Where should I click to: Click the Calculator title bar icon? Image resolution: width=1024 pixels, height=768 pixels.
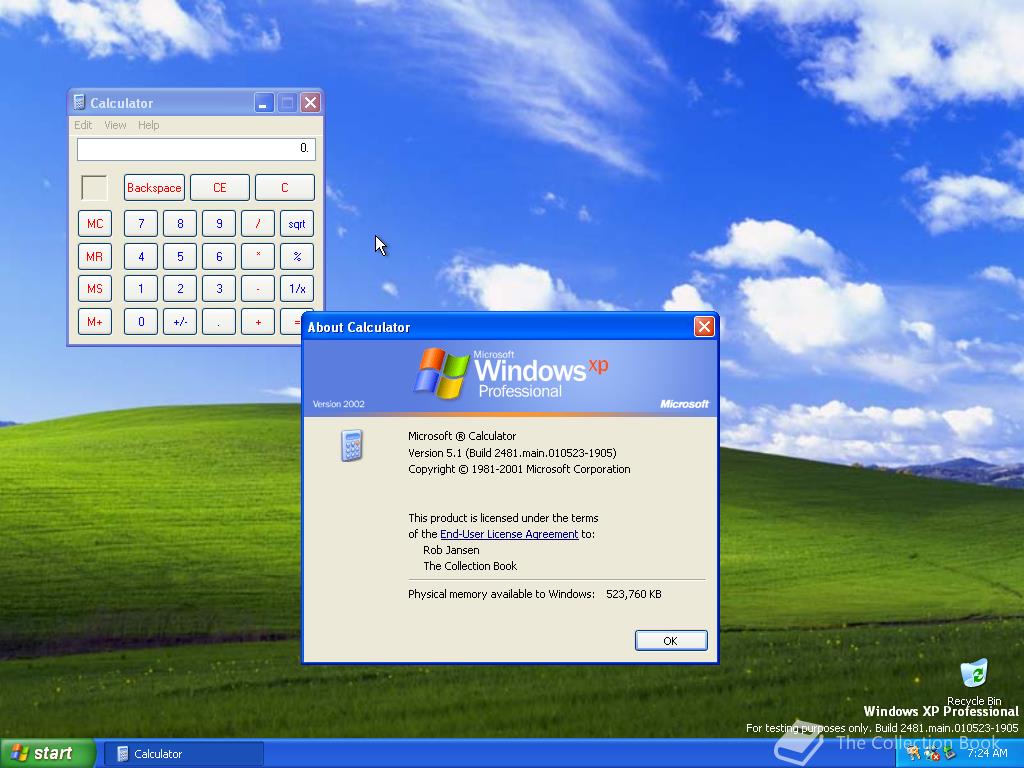click(x=79, y=103)
